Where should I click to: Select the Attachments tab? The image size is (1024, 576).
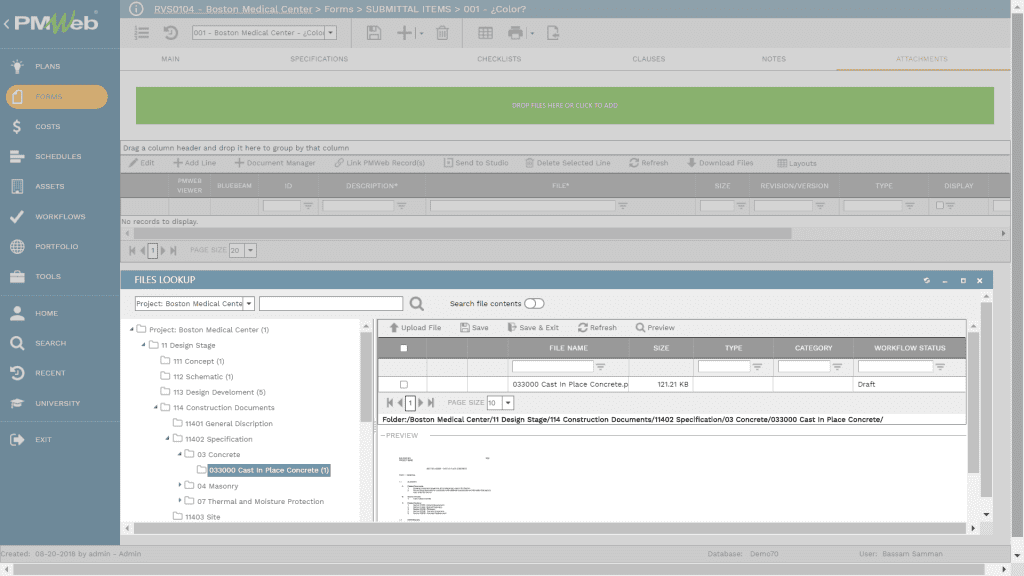click(x=921, y=59)
